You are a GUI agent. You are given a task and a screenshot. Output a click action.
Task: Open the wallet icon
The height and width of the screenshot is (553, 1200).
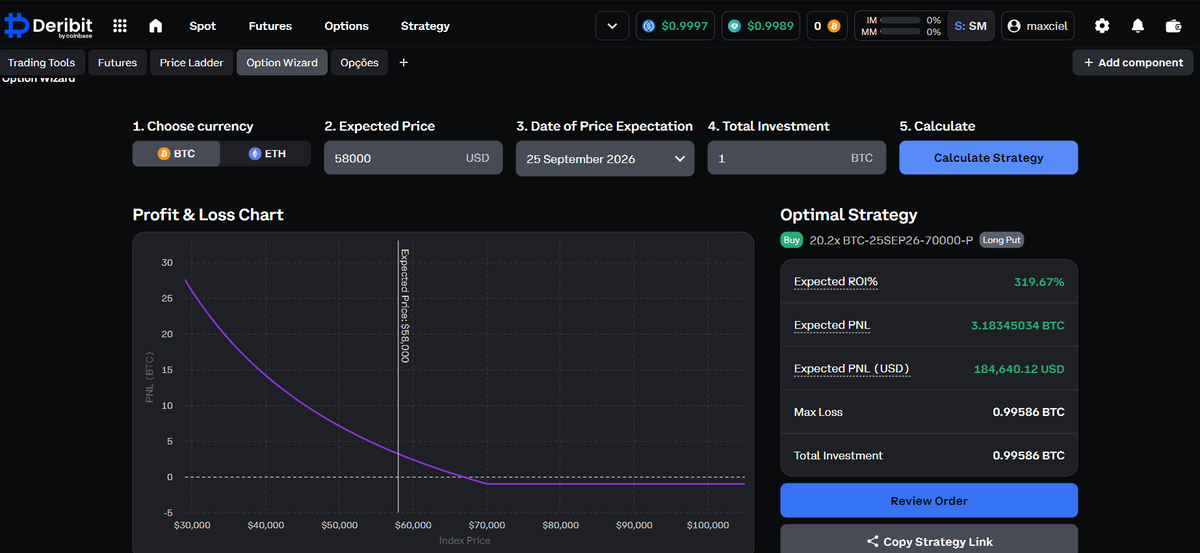pos(1173,26)
